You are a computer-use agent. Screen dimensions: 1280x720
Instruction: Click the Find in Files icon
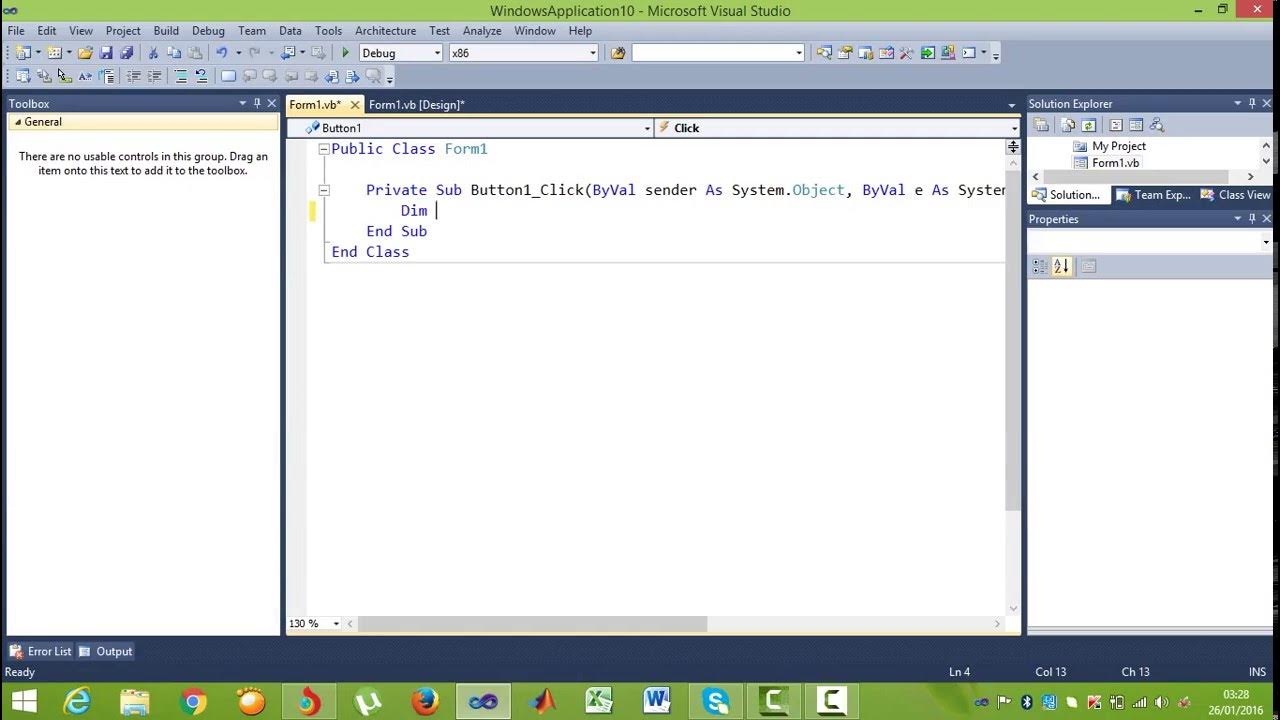(x=618, y=53)
